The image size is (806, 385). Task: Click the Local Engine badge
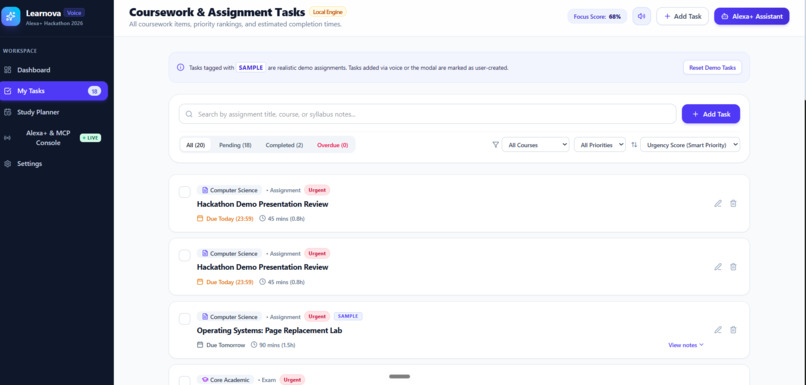click(x=327, y=11)
